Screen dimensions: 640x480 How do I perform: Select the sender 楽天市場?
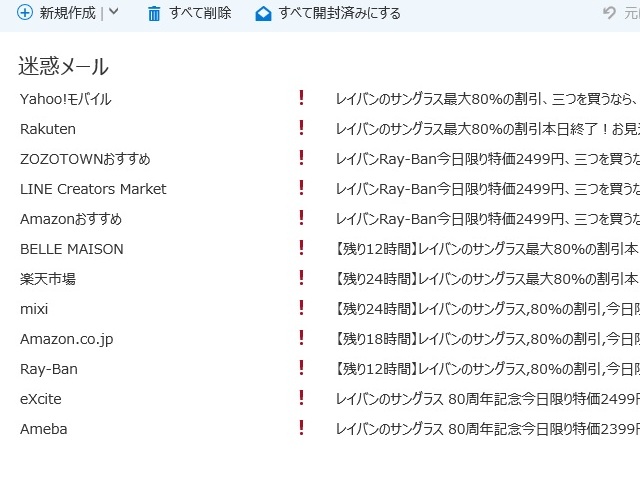tap(48, 279)
